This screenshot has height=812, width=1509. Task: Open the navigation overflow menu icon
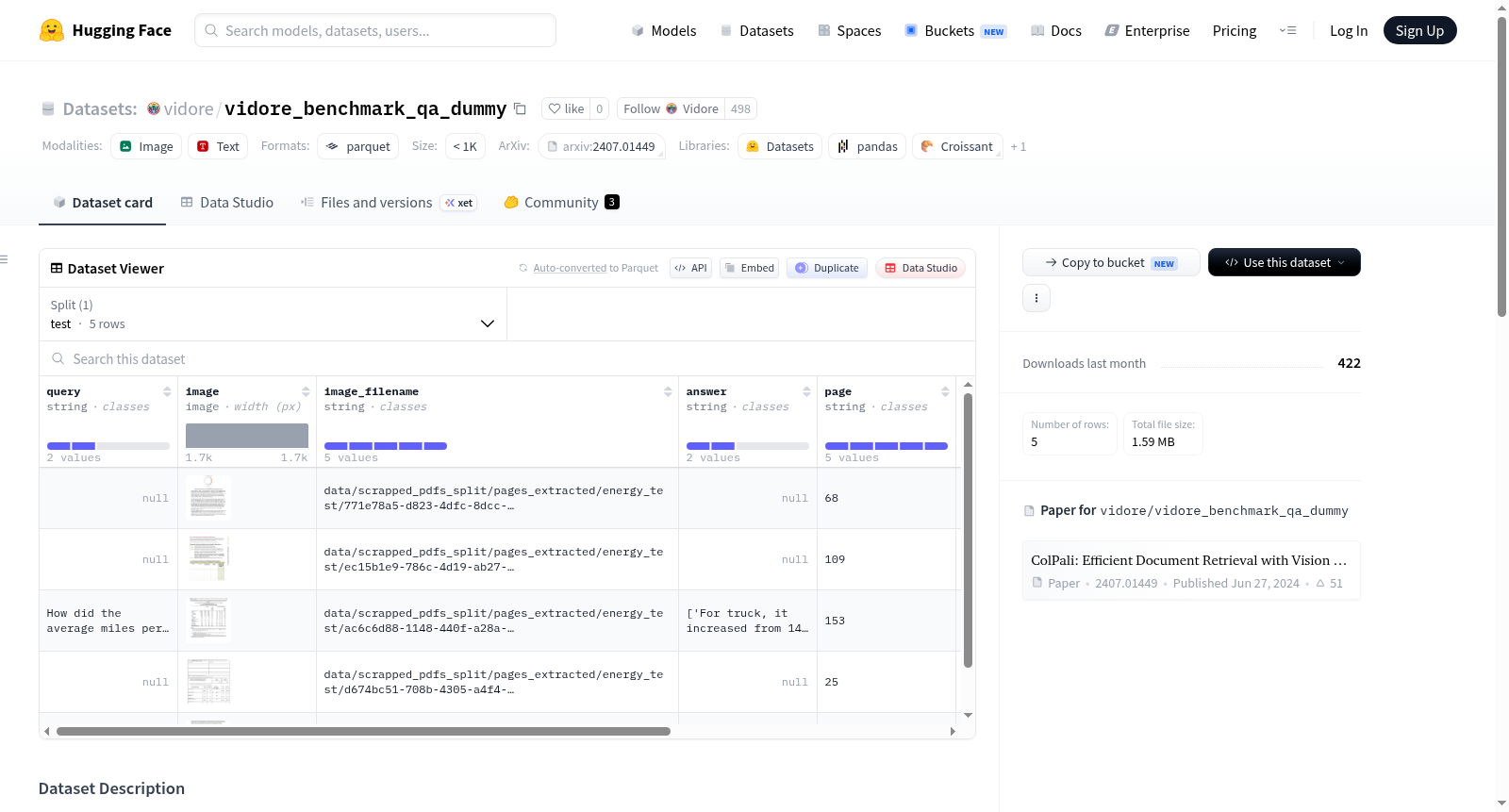point(1287,30)
